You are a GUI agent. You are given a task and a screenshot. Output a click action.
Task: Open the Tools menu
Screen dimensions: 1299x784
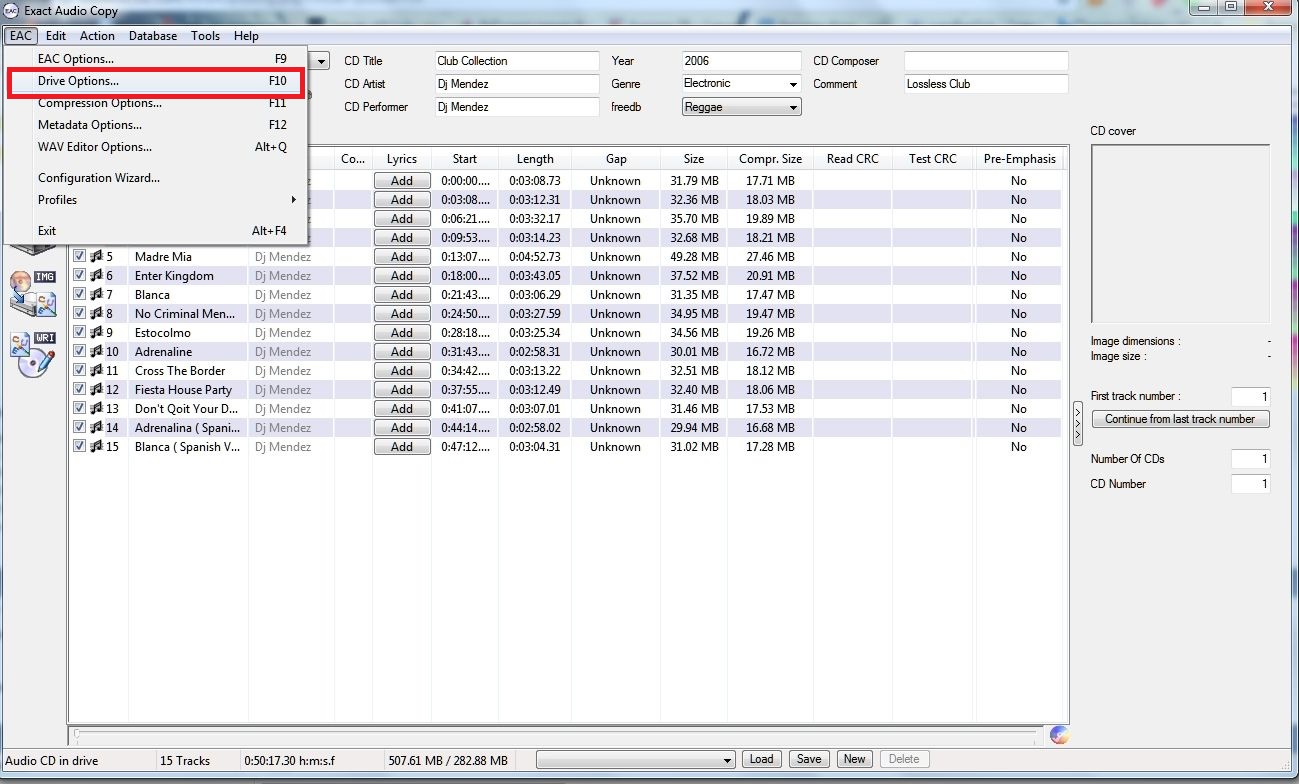click(x=205, y=36)
